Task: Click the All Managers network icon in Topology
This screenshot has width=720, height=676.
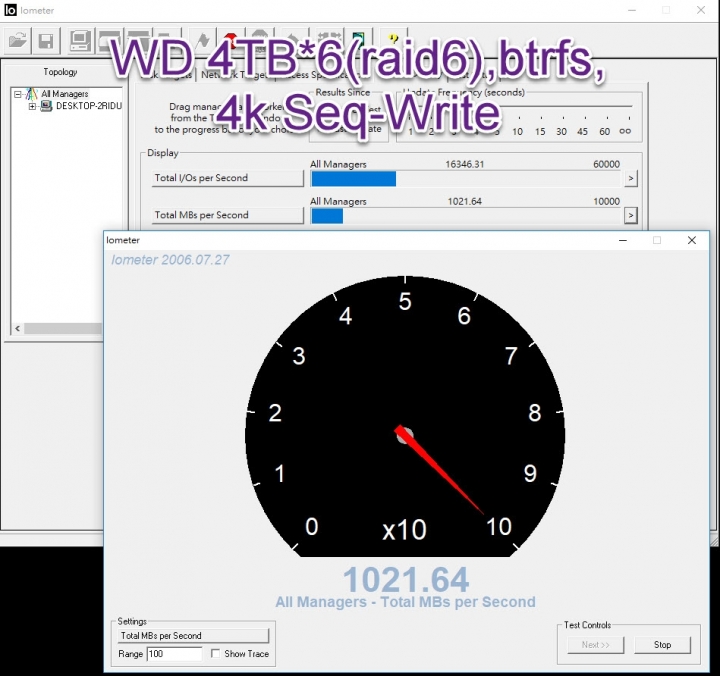Action: [x=32, y=94]
